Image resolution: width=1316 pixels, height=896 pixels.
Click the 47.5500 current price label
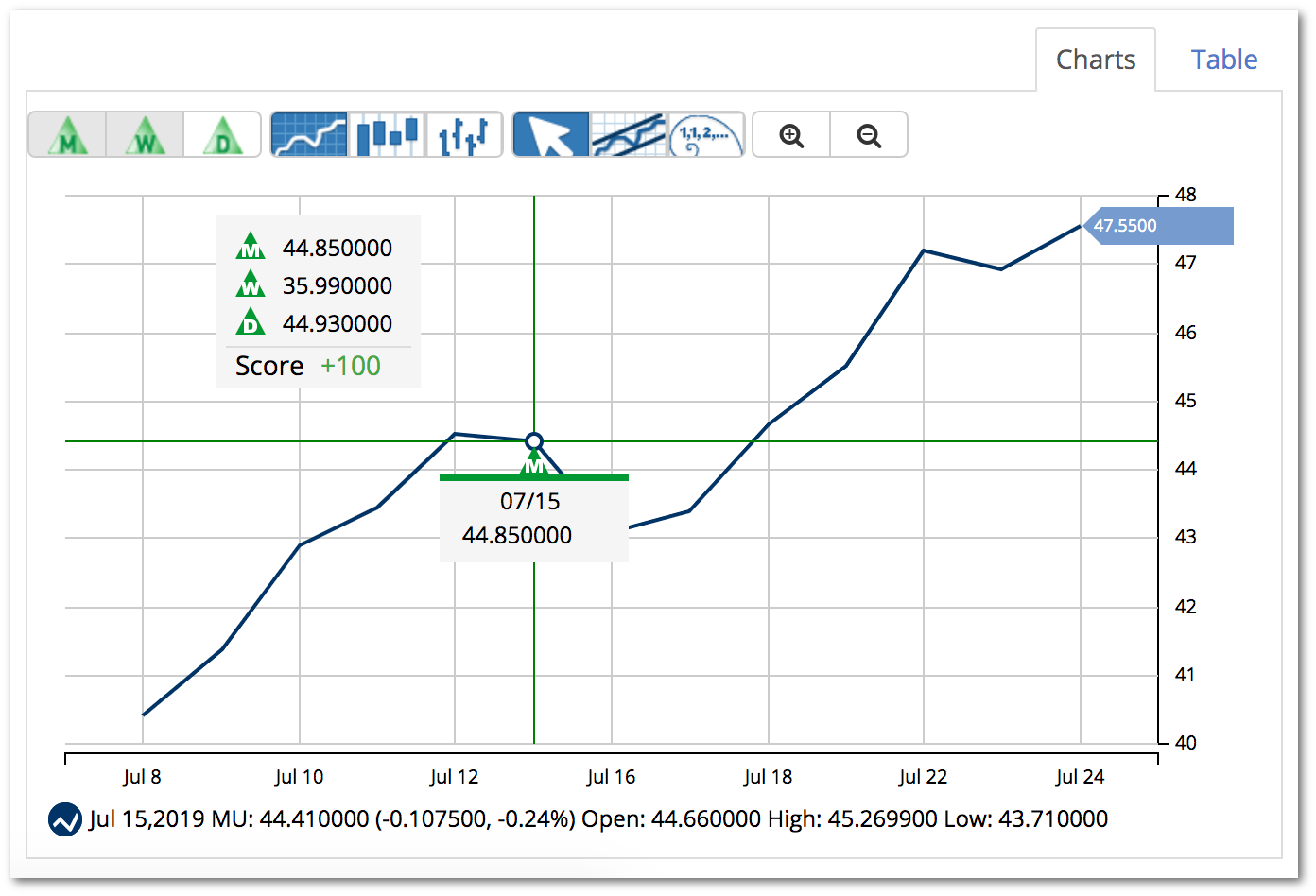pos(1158,226)
